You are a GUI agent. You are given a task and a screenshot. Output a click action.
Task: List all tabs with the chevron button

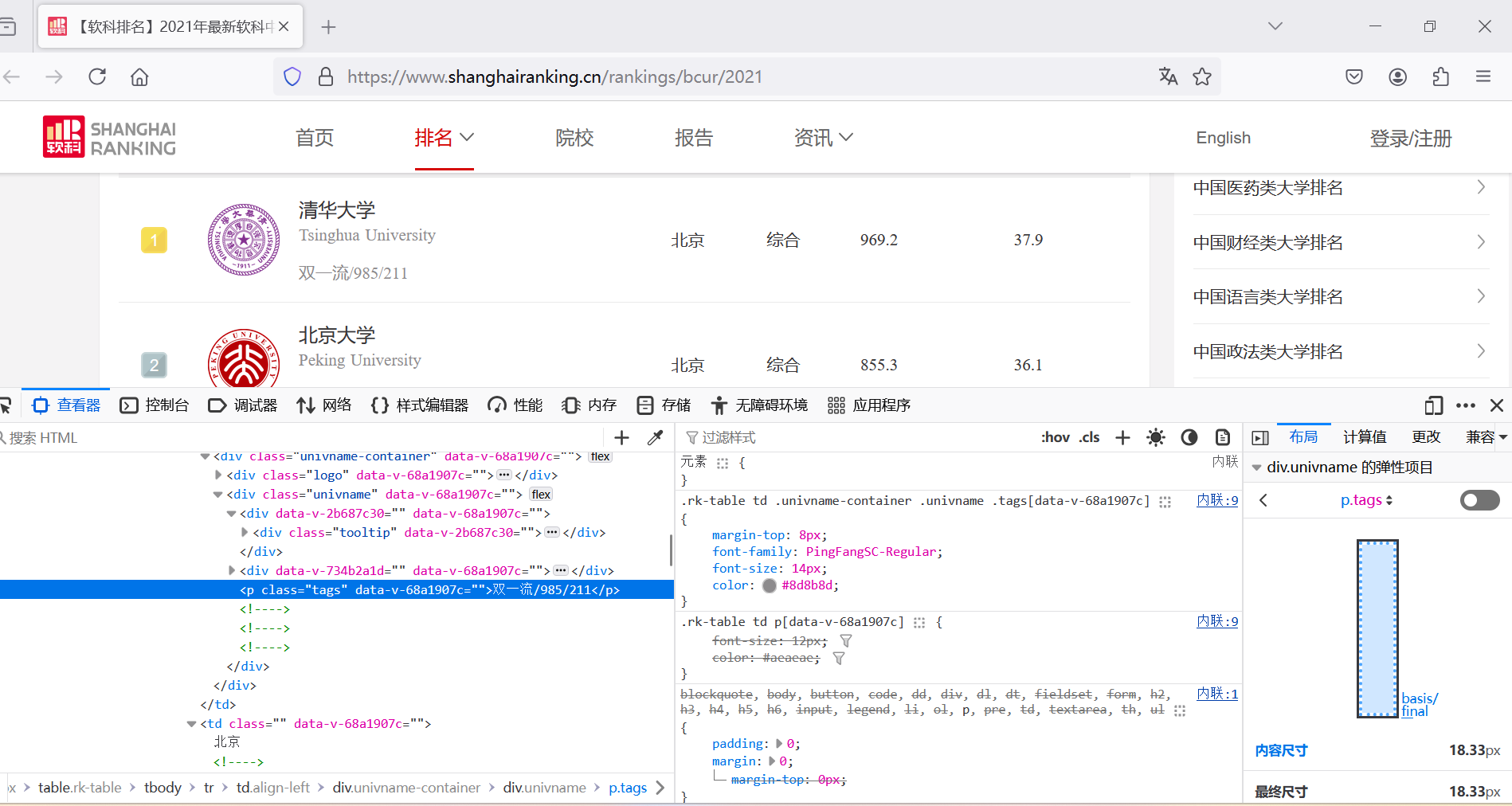[1275, 26]
